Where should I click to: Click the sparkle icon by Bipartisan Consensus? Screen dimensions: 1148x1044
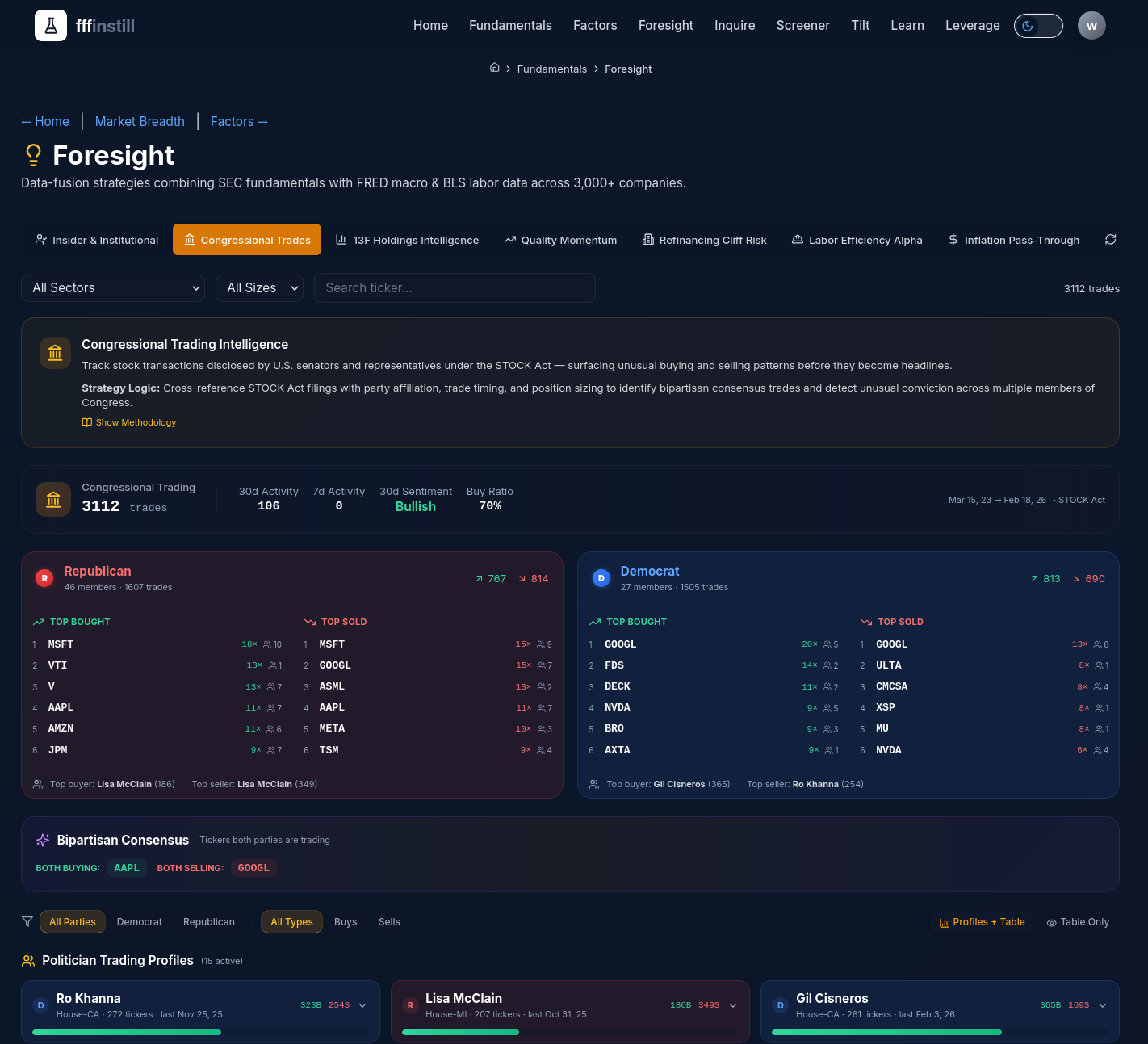[x=43, y=841]
